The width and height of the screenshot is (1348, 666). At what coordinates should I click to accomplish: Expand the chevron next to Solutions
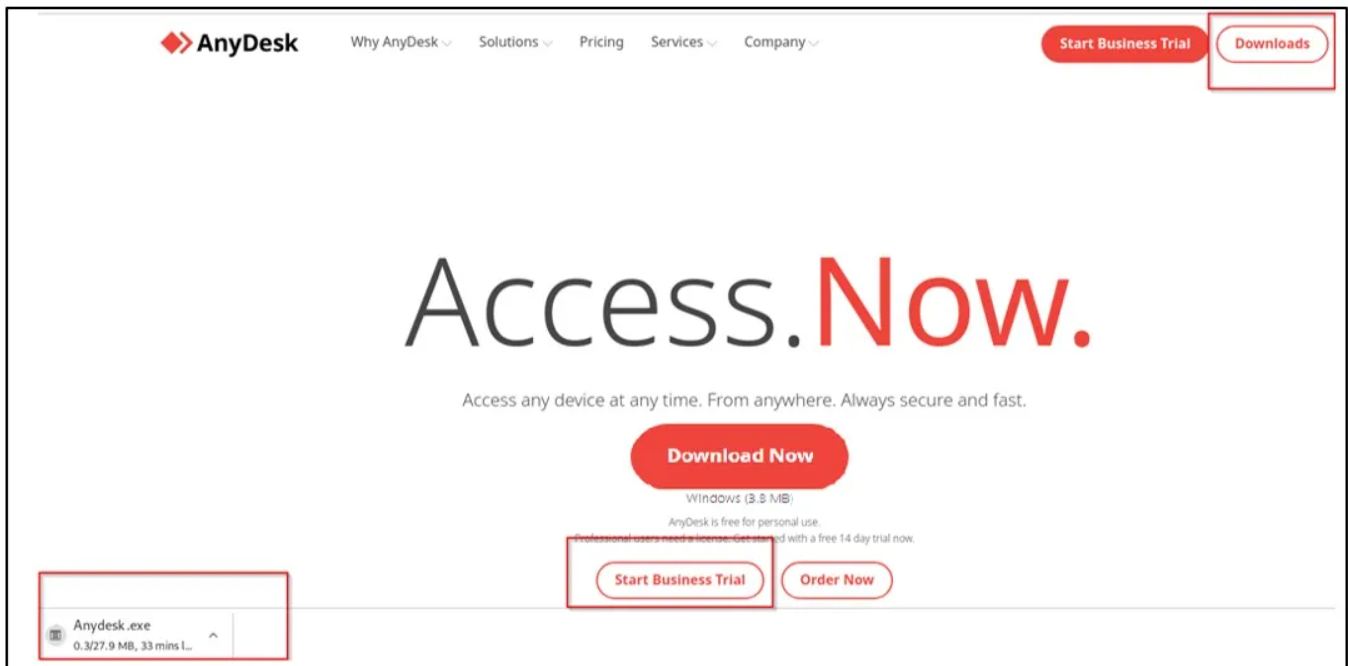coord(547,44)
